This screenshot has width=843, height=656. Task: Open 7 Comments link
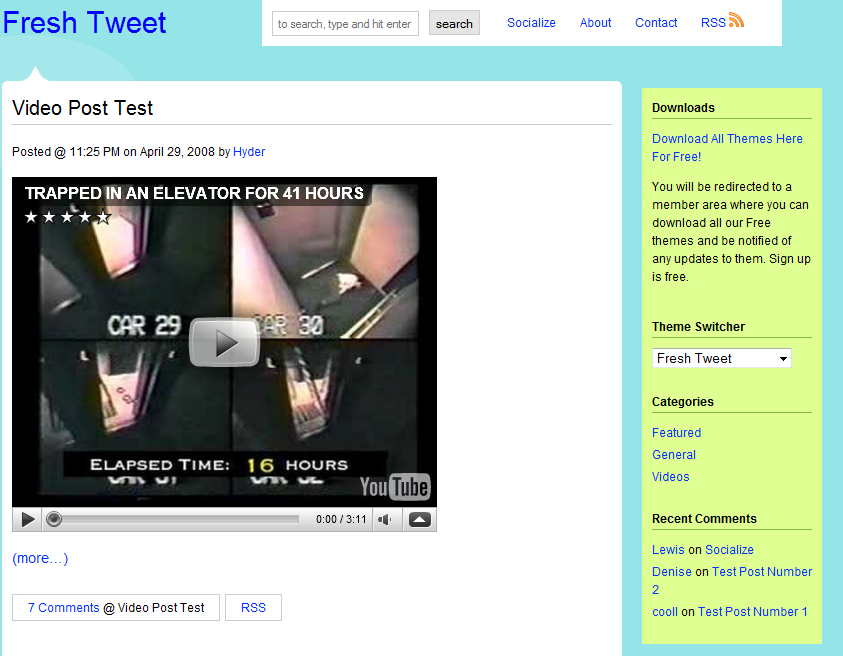63,608
